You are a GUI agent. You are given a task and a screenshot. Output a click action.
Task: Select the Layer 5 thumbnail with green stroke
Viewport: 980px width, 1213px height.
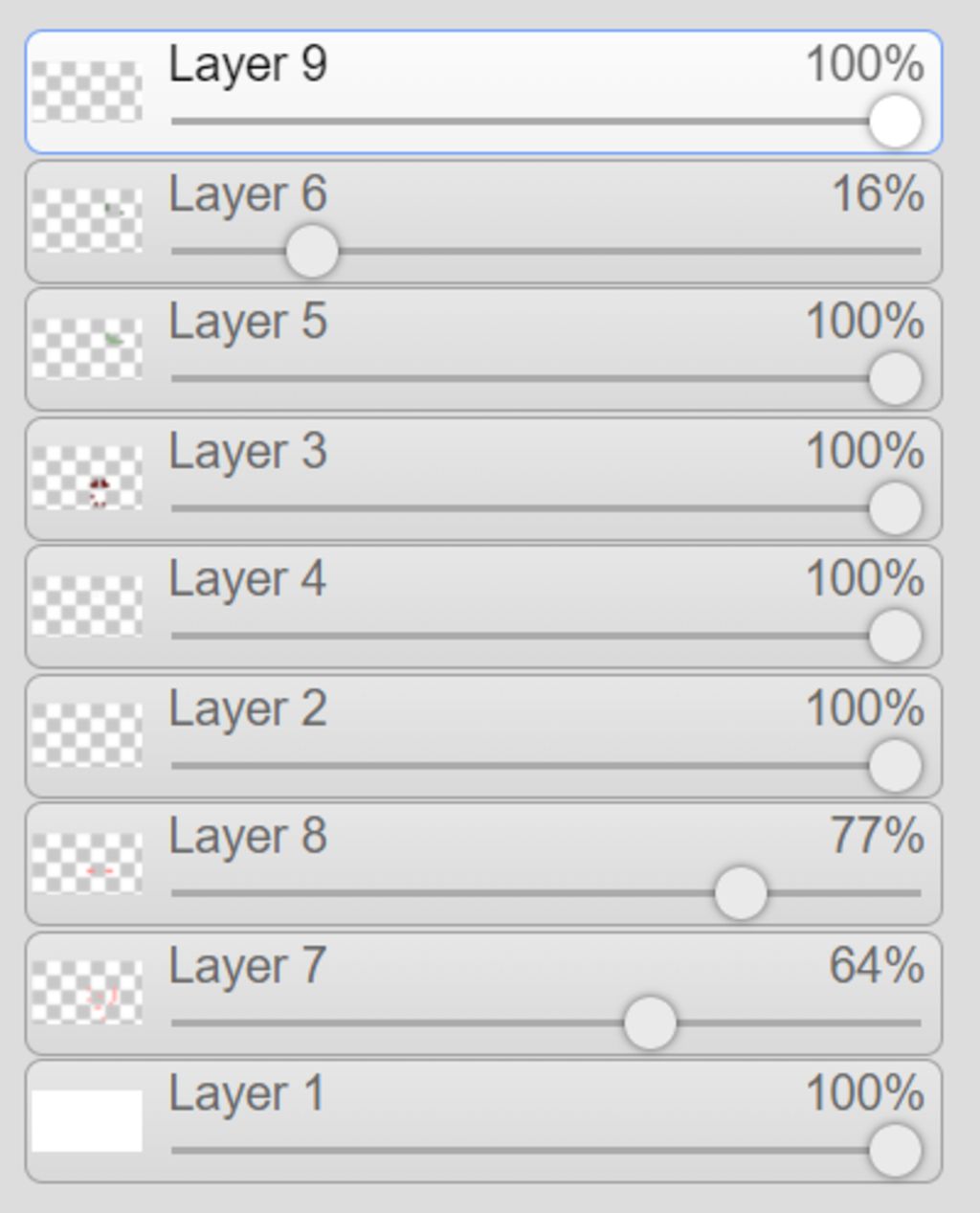tap(87, 349)
